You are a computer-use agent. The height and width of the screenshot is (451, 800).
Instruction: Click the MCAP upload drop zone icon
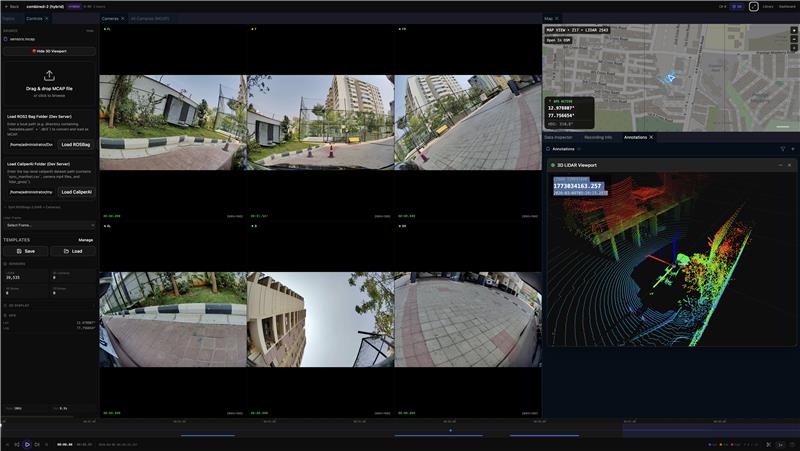click(49, 75)
